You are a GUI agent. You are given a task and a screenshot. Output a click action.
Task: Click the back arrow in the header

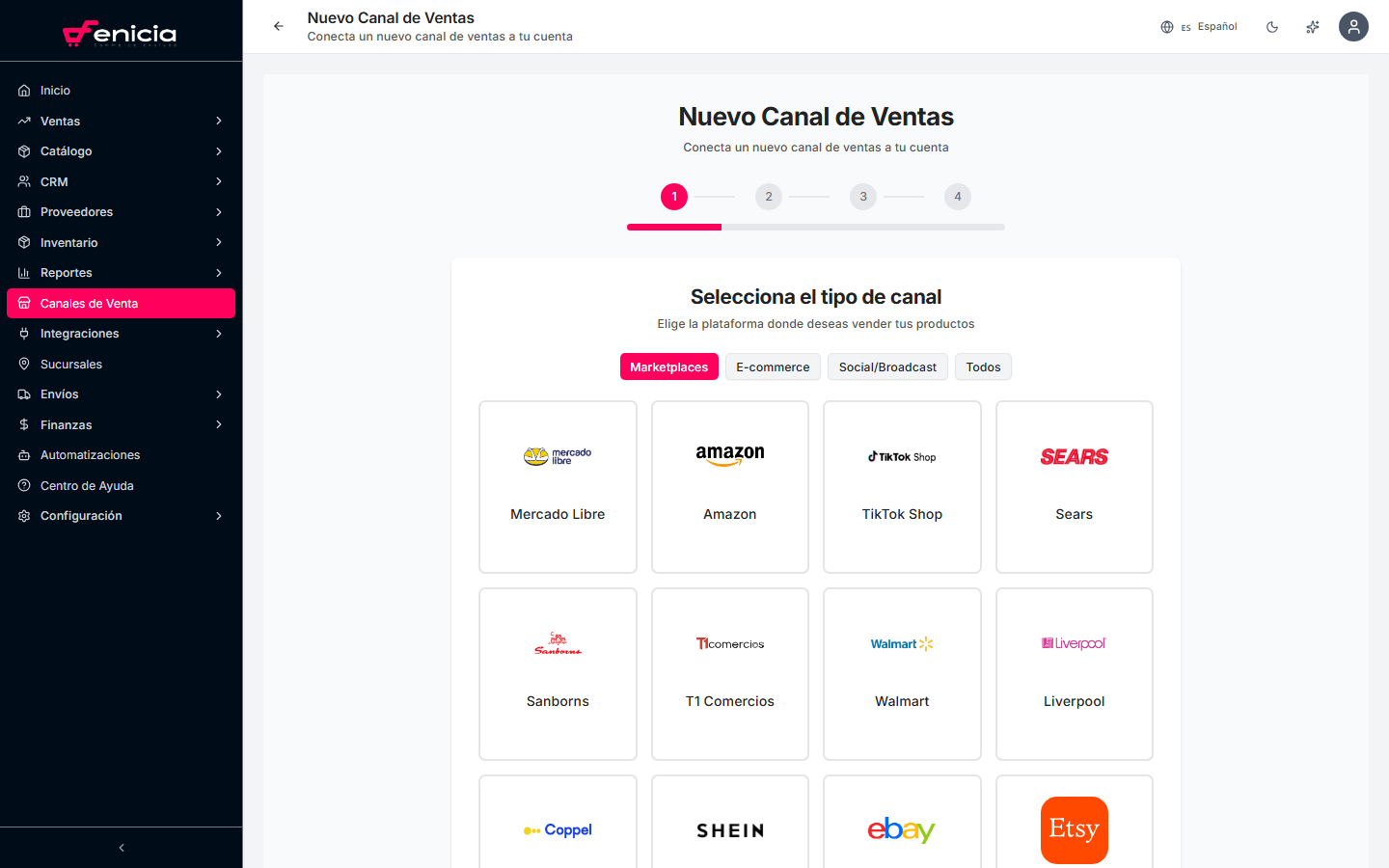[278, 26]
